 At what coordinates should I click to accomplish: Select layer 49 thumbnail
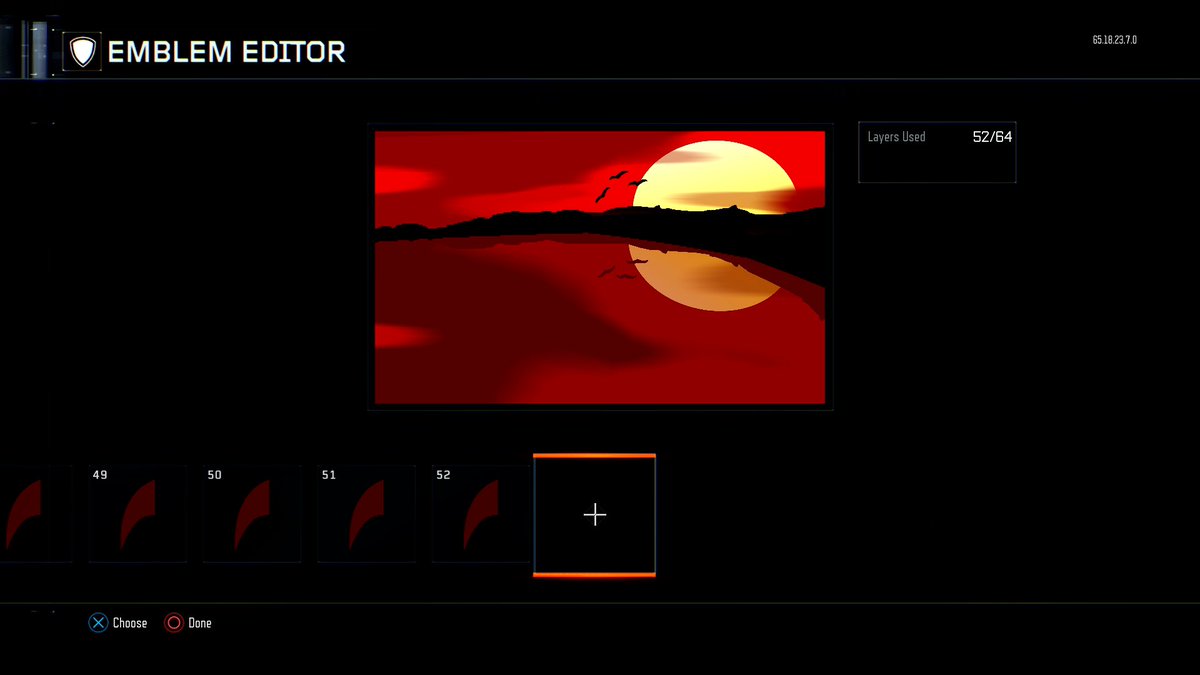click(138, 514)
